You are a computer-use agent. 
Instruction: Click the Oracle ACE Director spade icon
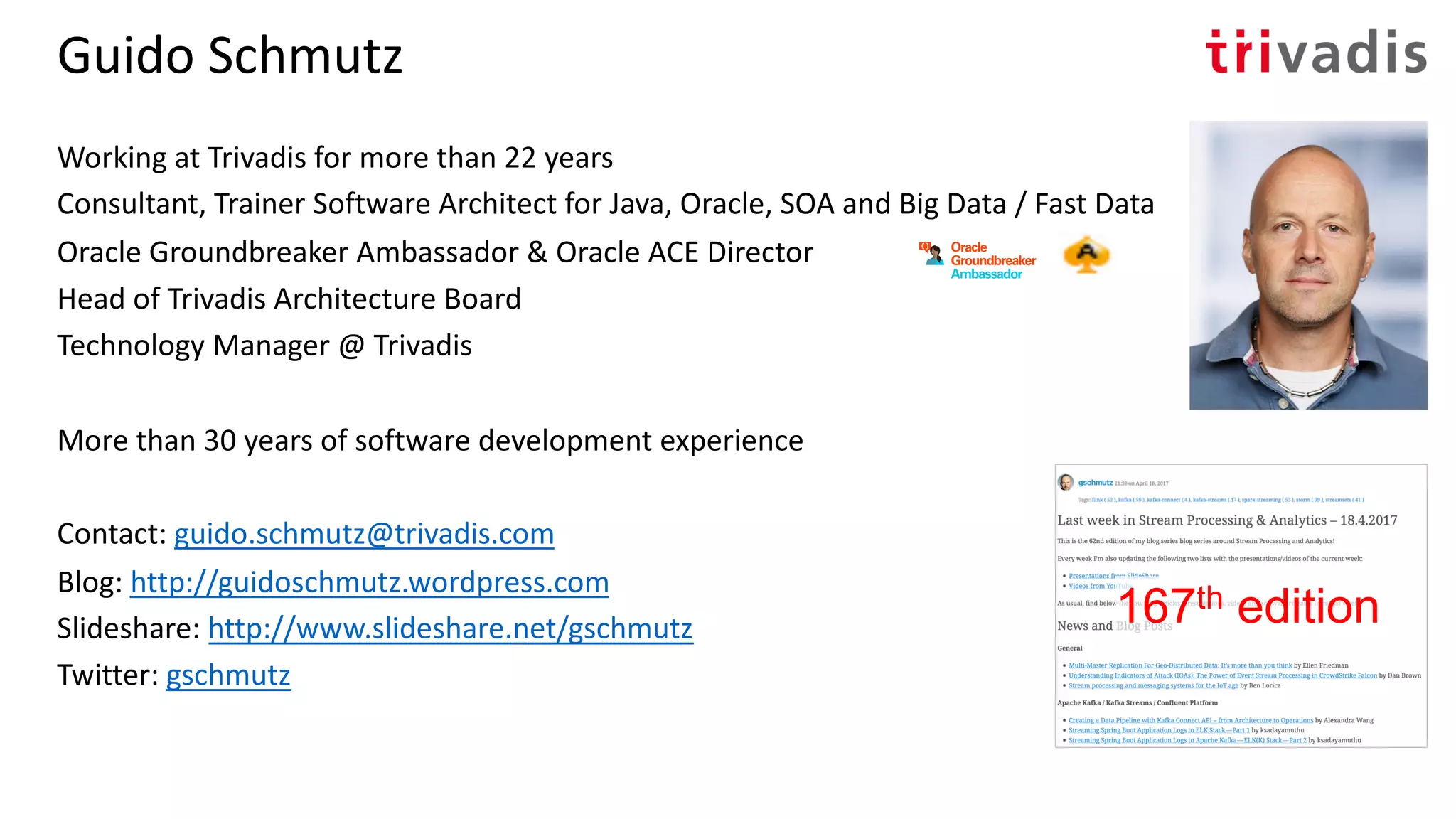point(1086,255)
